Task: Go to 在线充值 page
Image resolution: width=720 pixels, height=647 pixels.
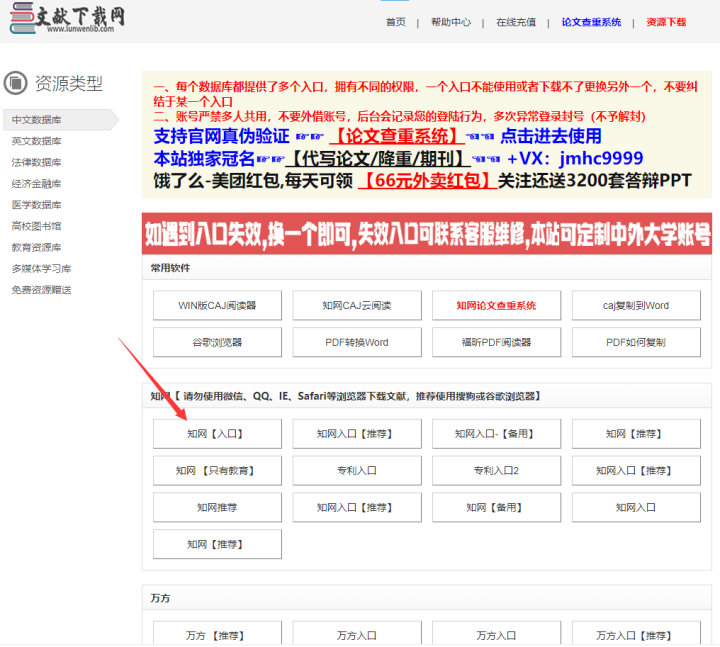Action: 516,22
